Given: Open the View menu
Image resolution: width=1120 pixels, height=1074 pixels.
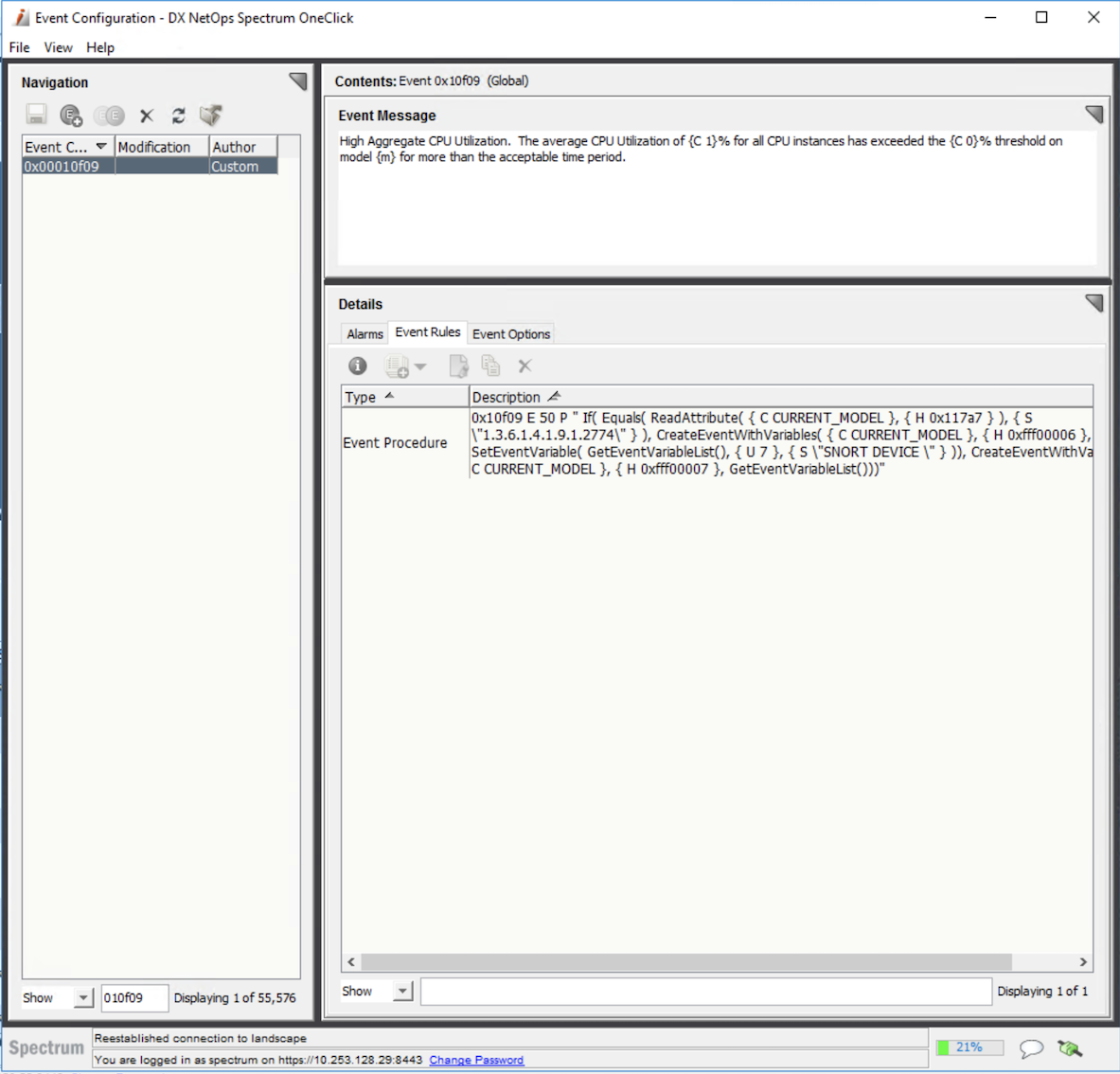Looking at the screenshot, I should [x=58, y=47].
